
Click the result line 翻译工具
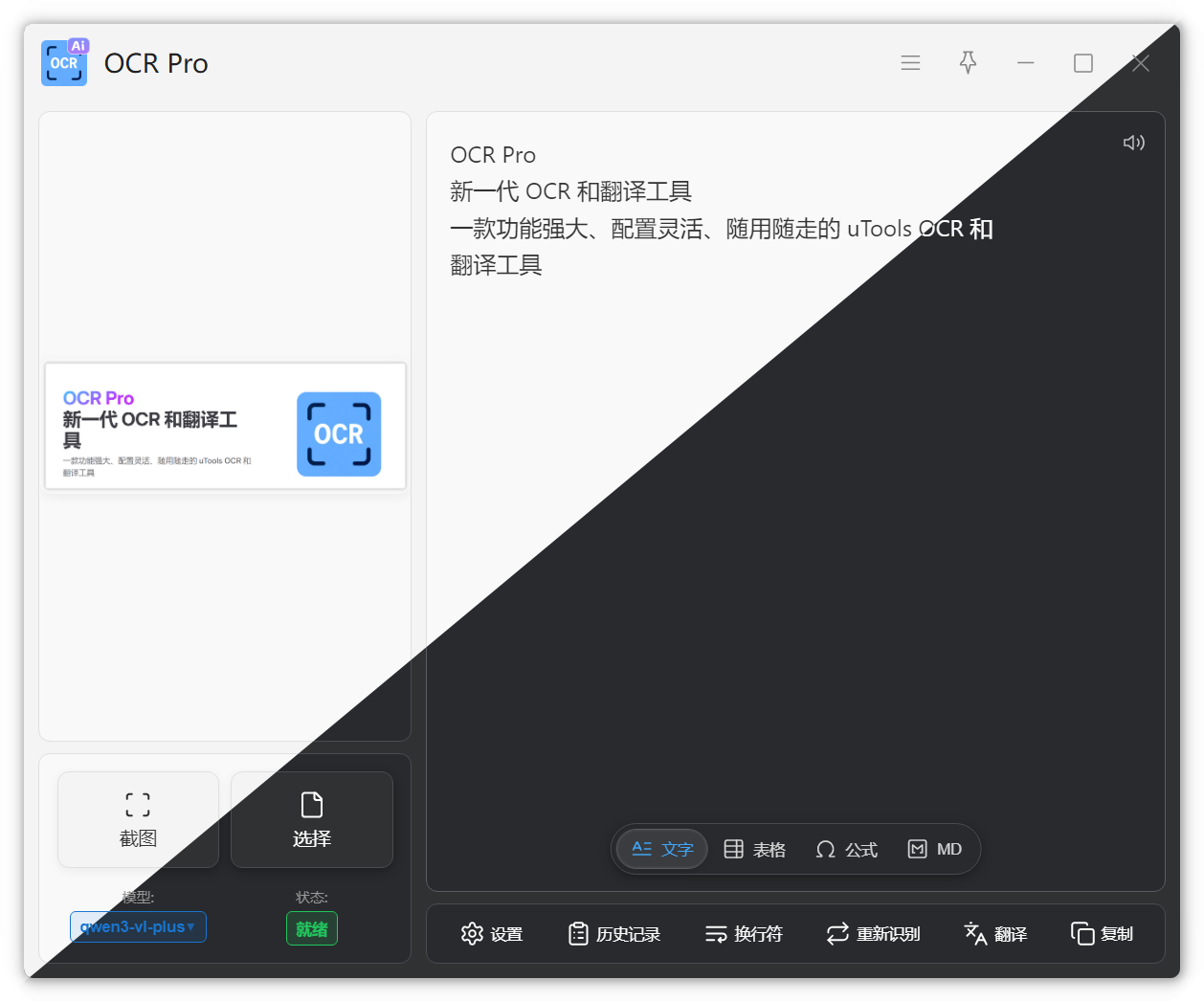point(496,265)
